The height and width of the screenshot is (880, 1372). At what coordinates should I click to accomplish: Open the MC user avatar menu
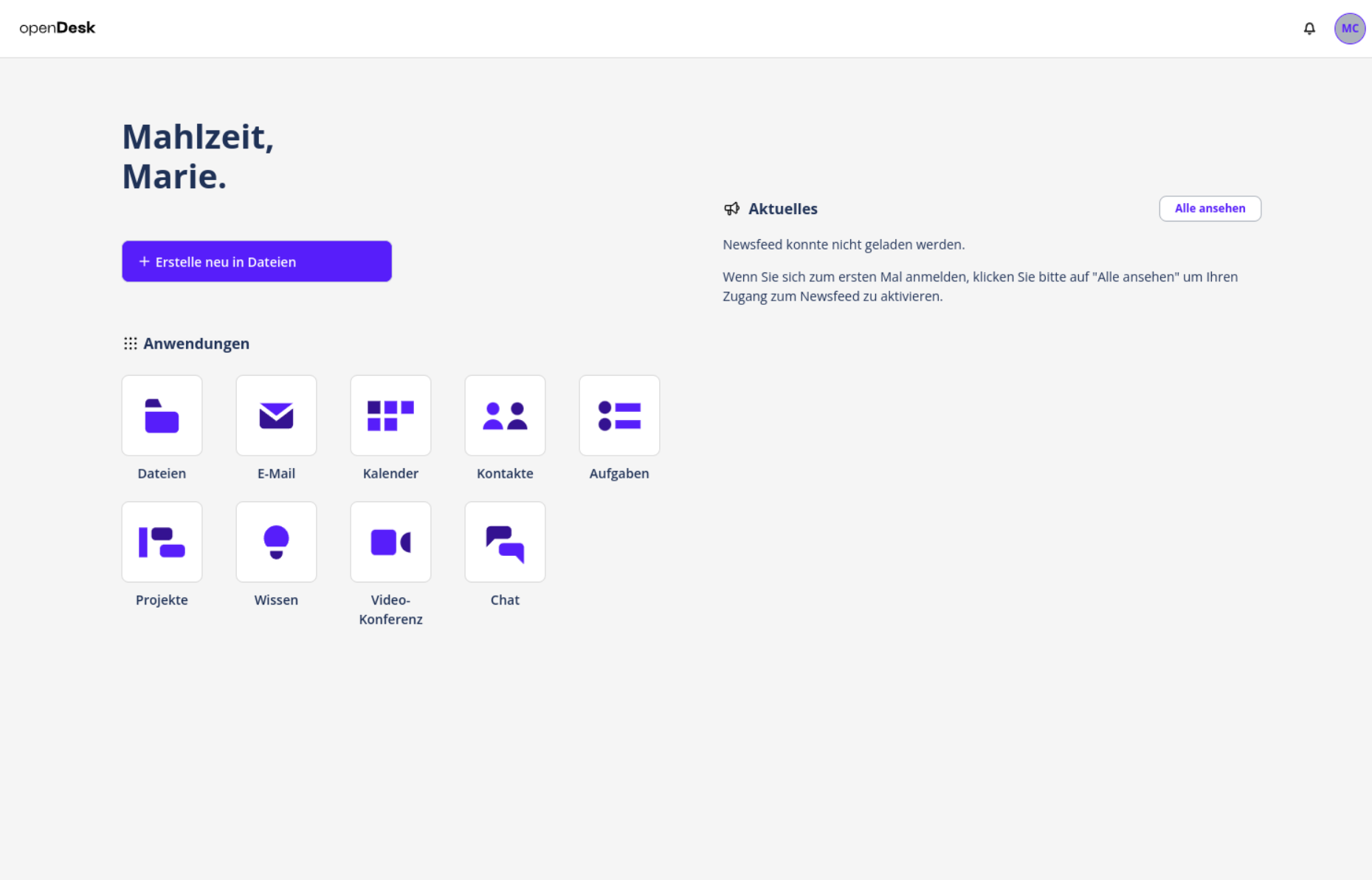(1350, 29)
